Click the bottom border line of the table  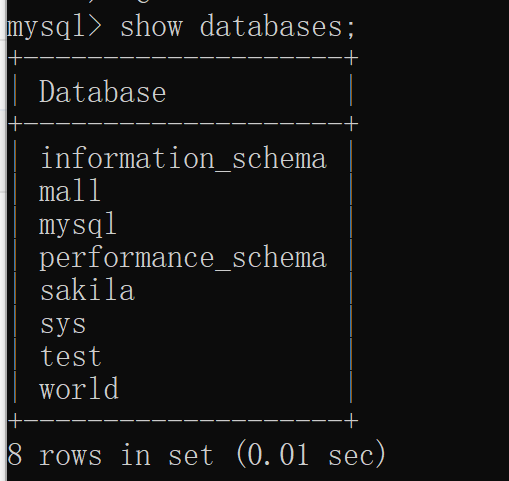coord(183,421)
